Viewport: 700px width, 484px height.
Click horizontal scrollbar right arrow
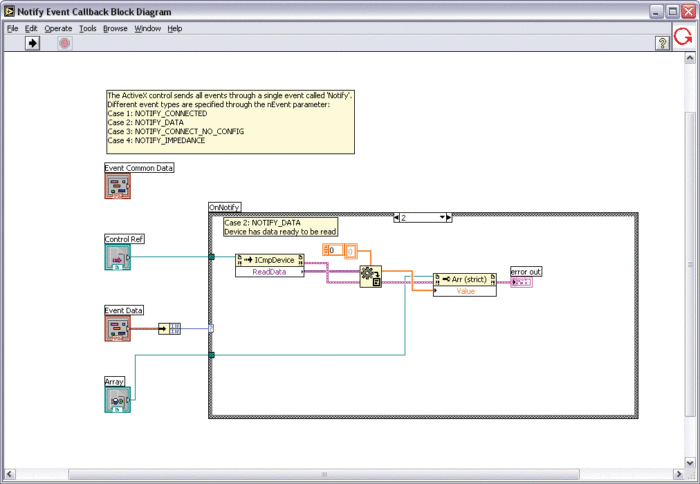(x=679, y=474)
